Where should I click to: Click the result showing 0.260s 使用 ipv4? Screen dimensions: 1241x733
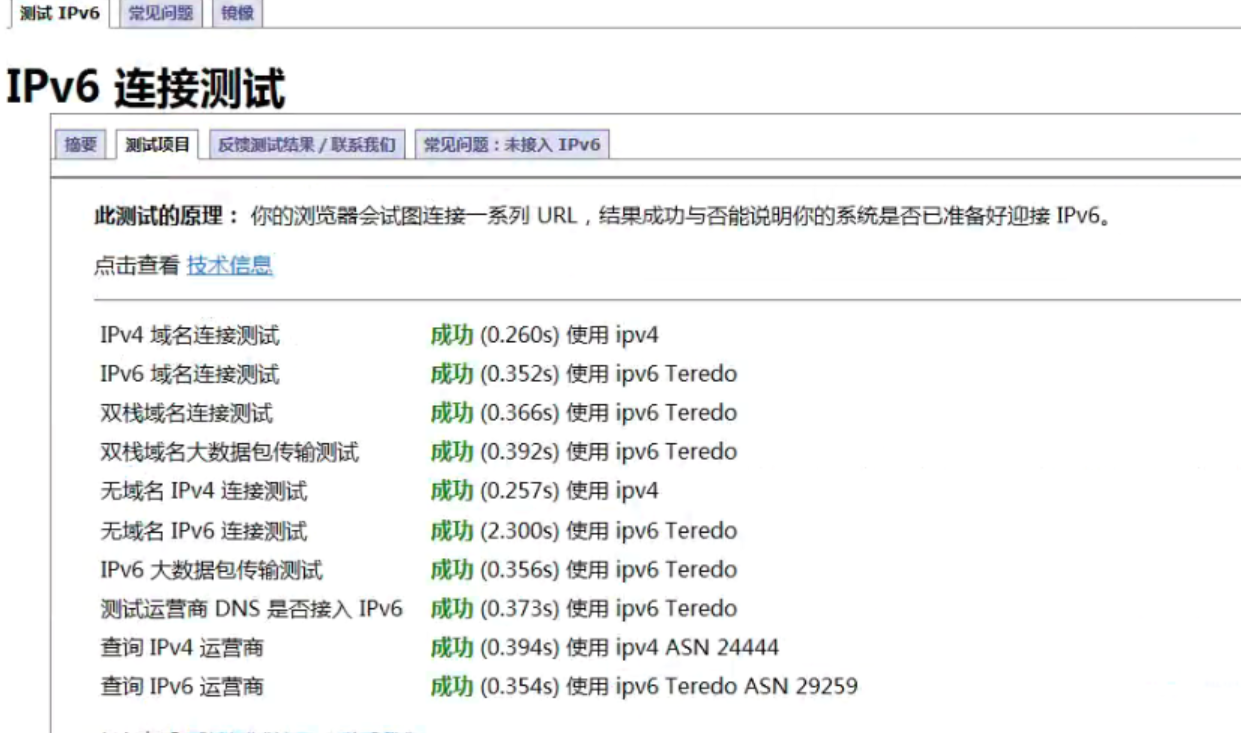coord(544,335)
